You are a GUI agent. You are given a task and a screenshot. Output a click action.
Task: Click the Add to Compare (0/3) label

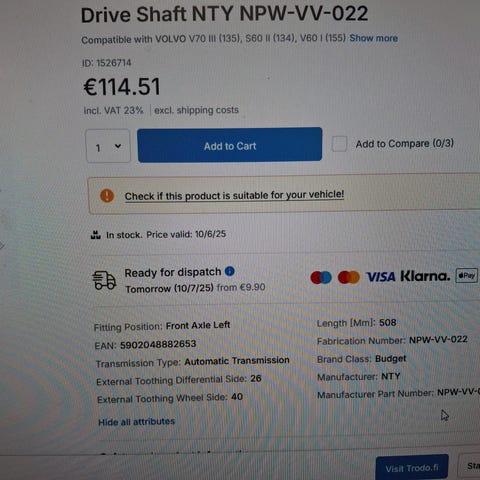404,144
